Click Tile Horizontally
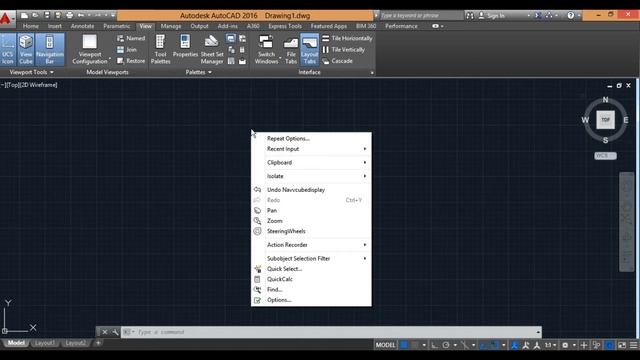This screenshot has height=360, width=640. tap(347, 38)
